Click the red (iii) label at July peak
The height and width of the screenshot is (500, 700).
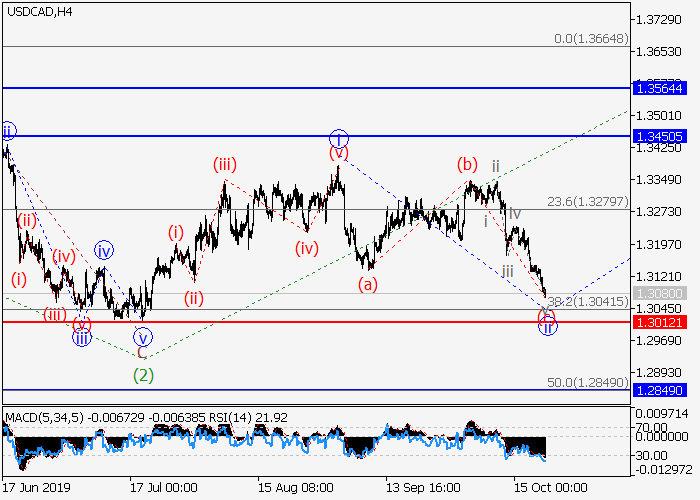coord(223,164)
